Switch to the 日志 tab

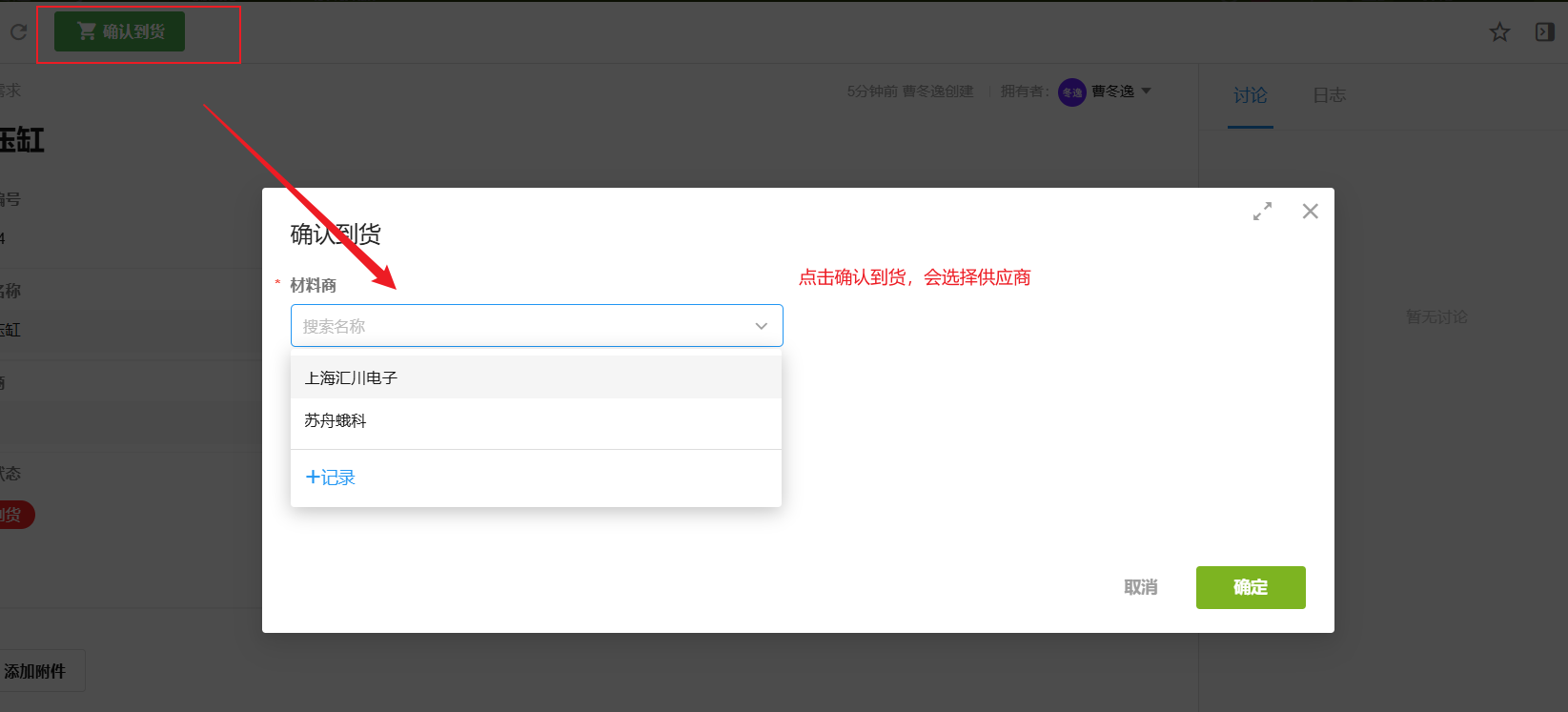coord(1329,95)
